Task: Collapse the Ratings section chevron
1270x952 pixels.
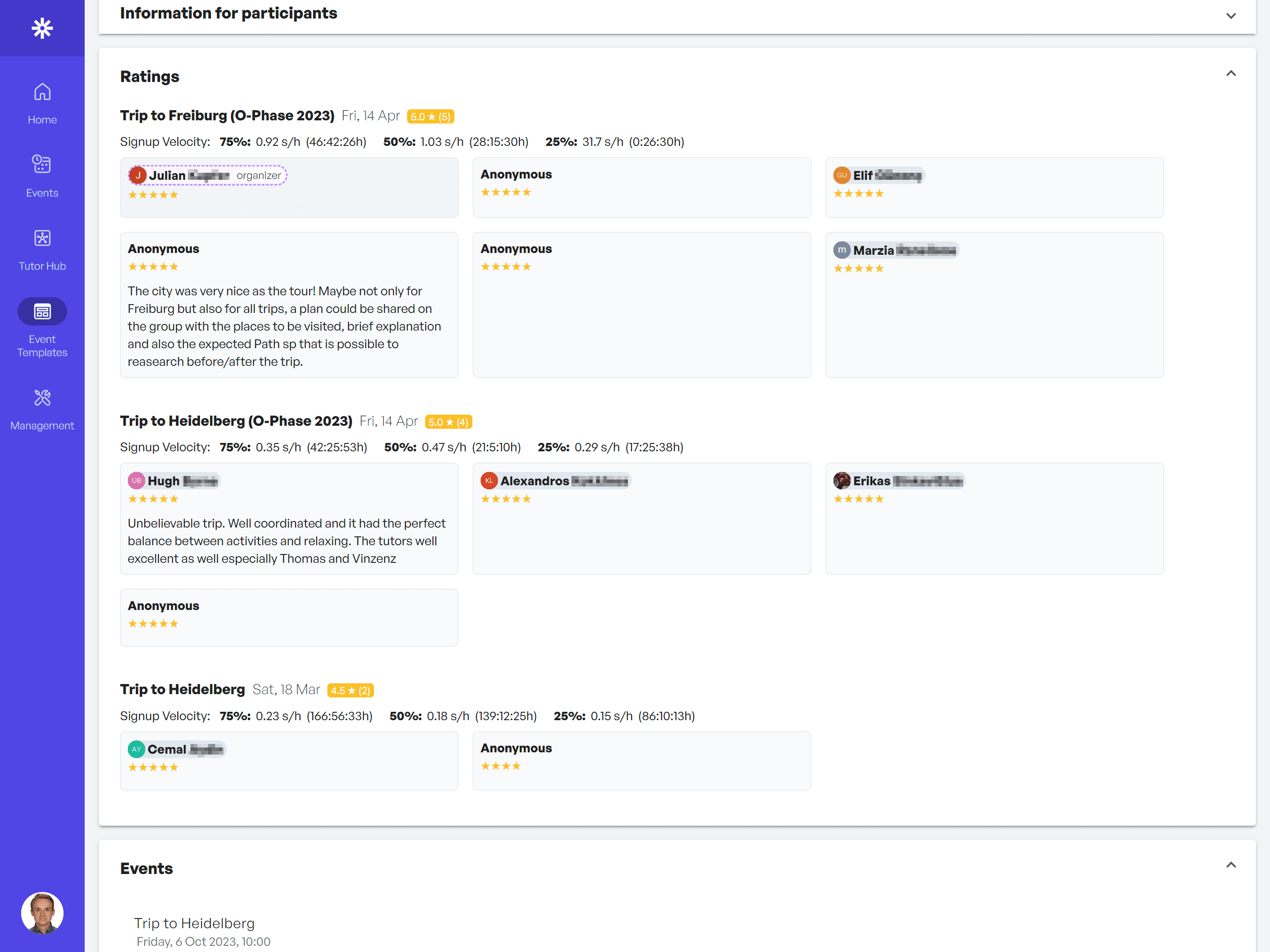Action: click(1230, 74)
